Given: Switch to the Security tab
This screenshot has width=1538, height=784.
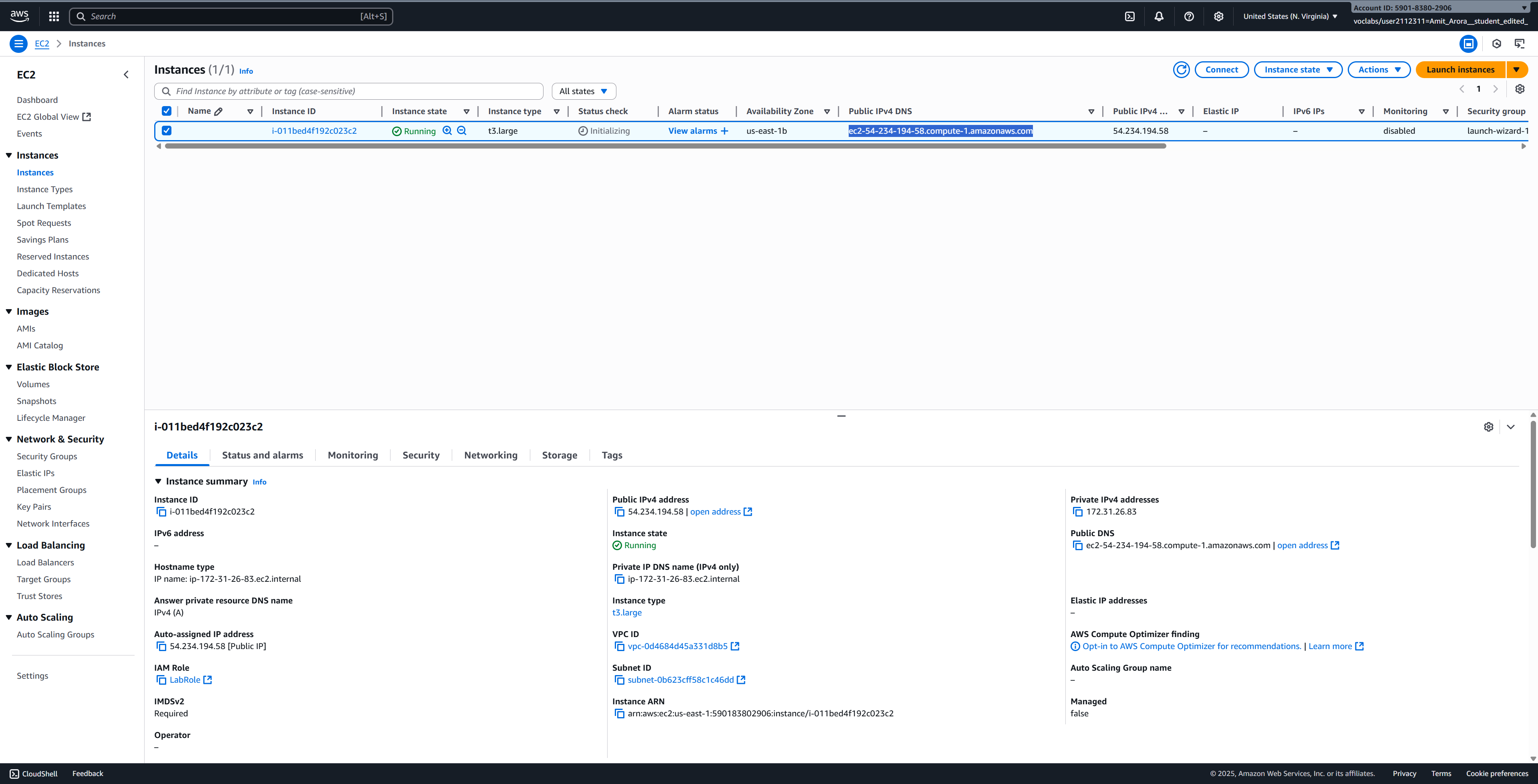Looking at the screenshot, I should click(x=420, y=455).
